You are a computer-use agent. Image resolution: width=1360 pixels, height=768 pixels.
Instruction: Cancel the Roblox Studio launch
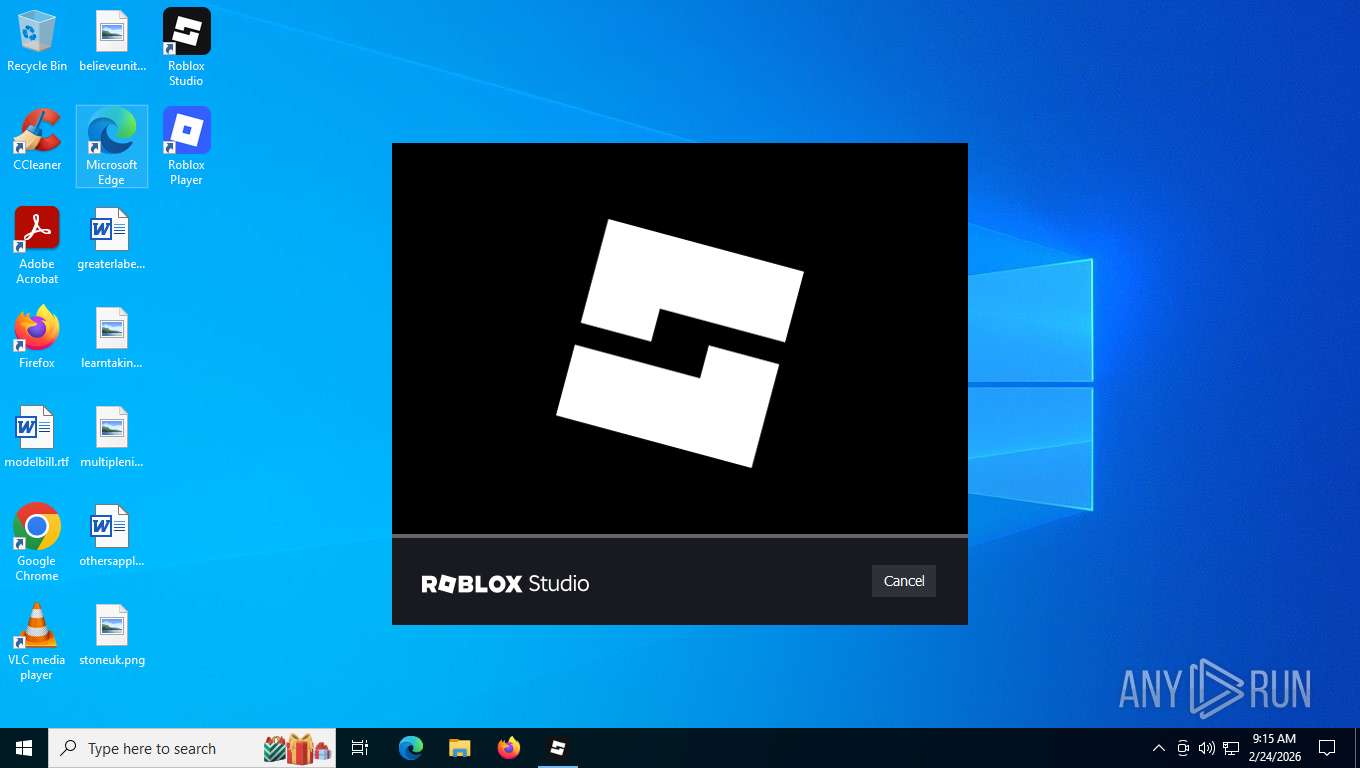(903, 581)
